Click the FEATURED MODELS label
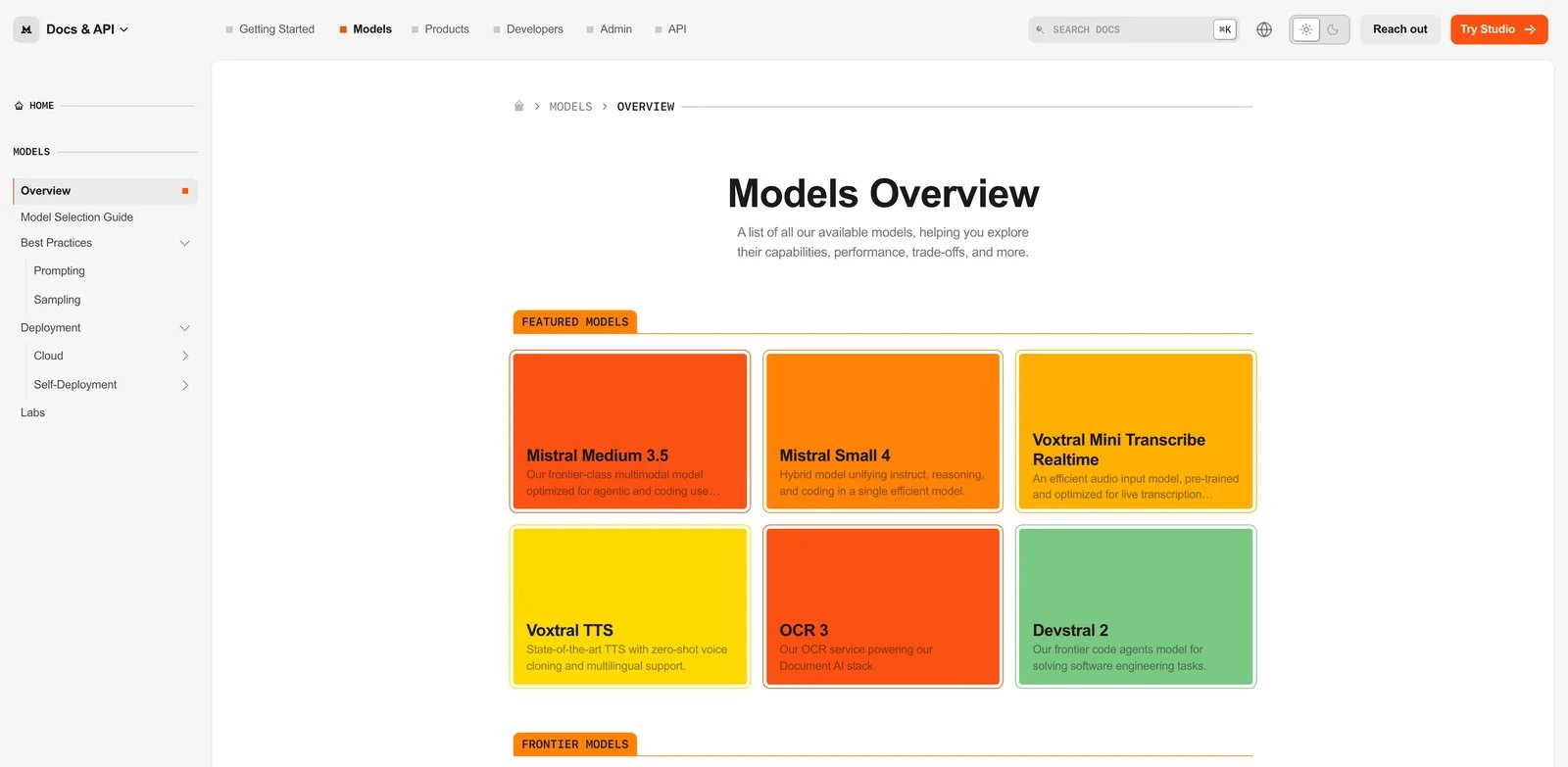Viewport: 1568px width, 767px height. (x=575, y=322)
